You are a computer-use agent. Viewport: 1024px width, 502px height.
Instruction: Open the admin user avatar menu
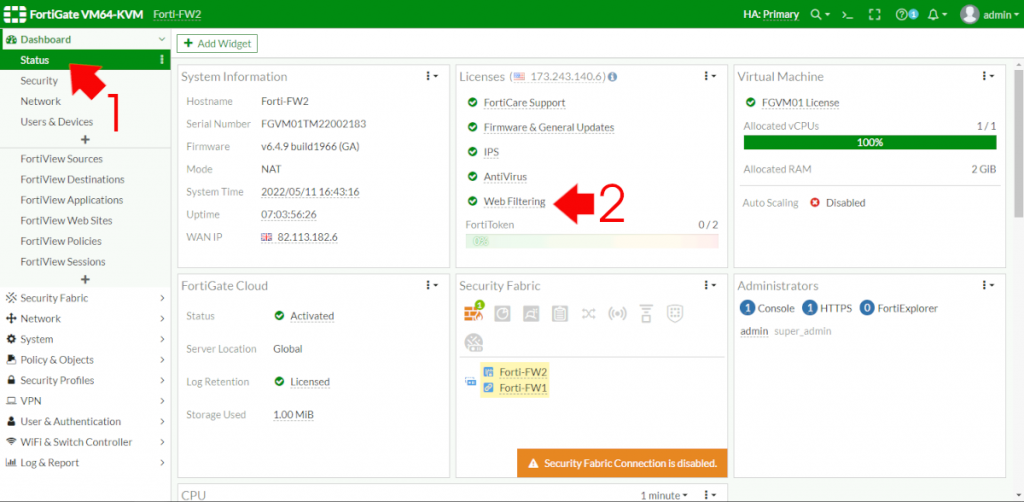click(989, 14)
